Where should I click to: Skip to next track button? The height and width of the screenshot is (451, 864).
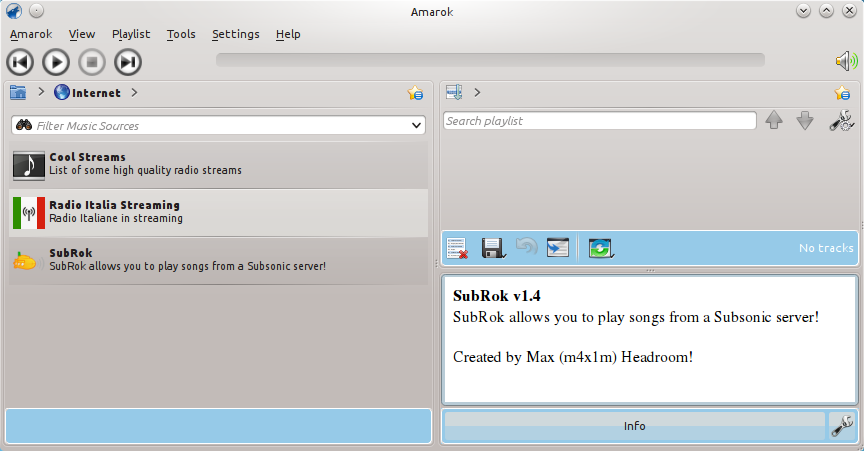[x=128, y=62]
